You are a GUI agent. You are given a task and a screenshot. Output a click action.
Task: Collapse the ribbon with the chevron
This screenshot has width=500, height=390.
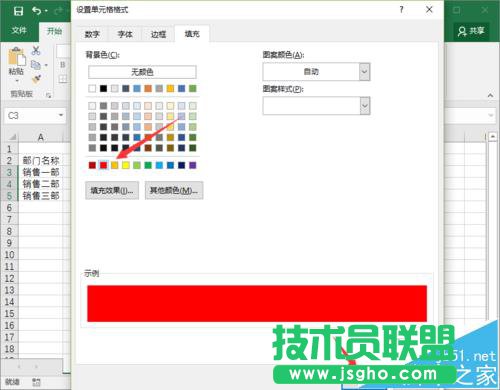pyautogui.click(x=490, y=95)
